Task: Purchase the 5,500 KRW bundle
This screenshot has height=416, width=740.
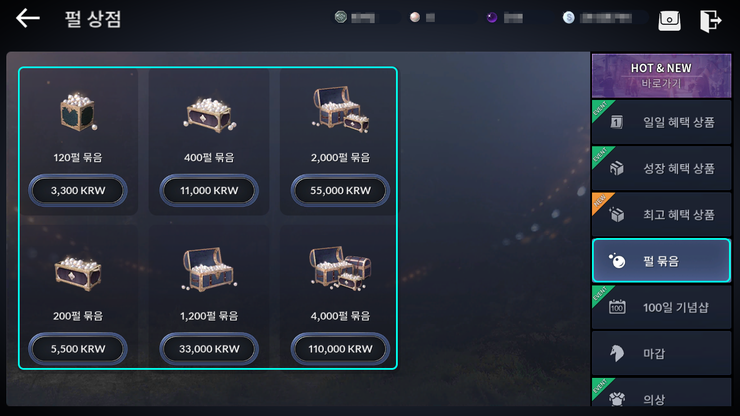Action: pos(78,349)
